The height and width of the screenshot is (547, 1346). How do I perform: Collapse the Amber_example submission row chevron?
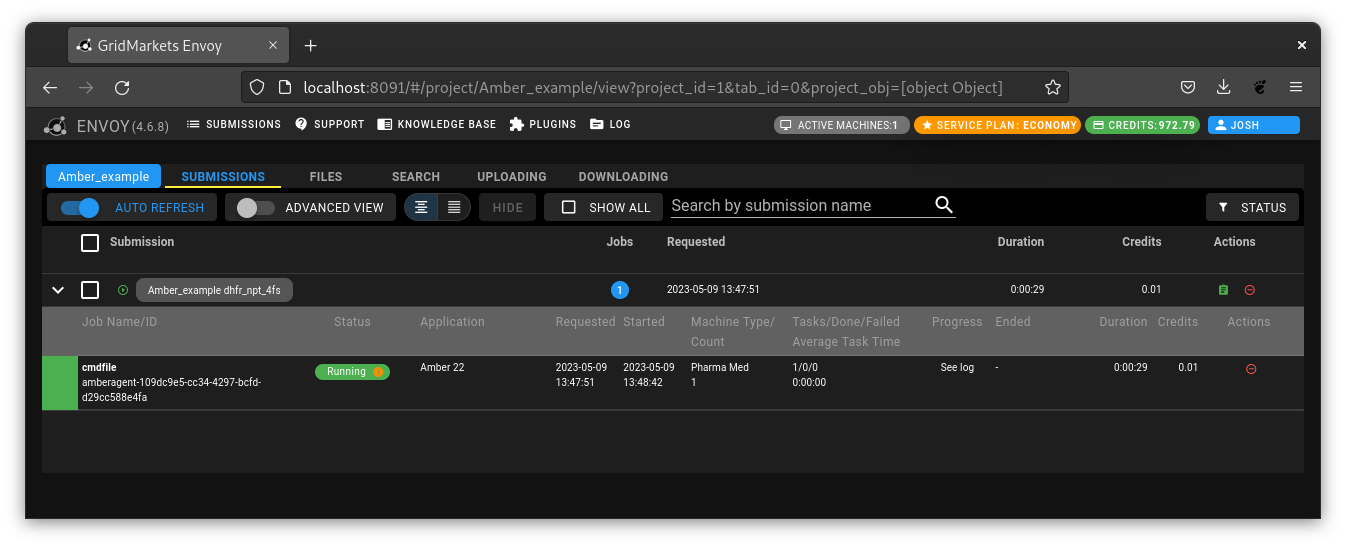tap(58, 290)
